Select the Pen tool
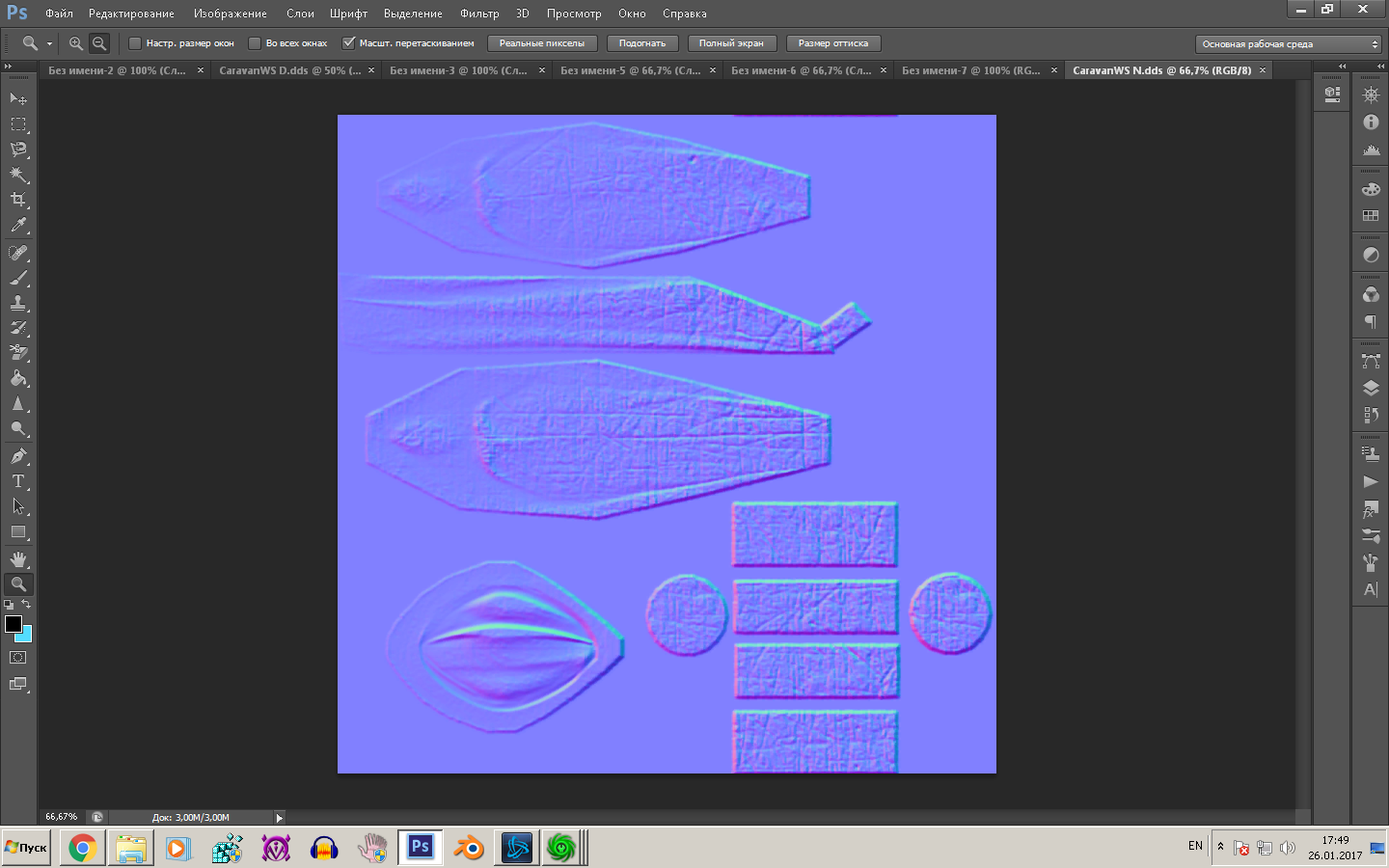Screen dimensions: 1389x868 coord(18,456)
